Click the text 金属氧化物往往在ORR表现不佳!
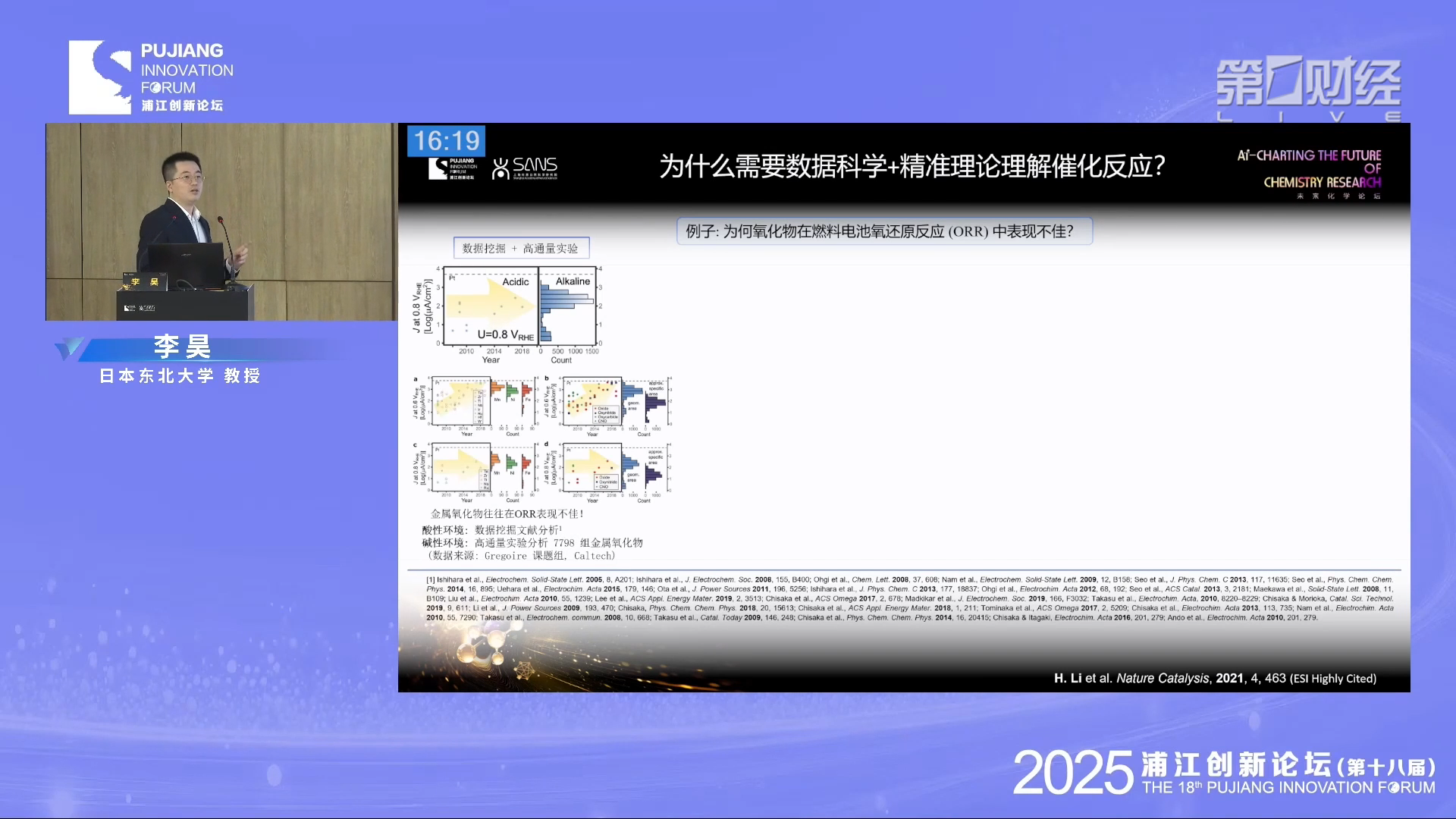Viewport: 1456px width, 819px height. click(x=507, y=514)
